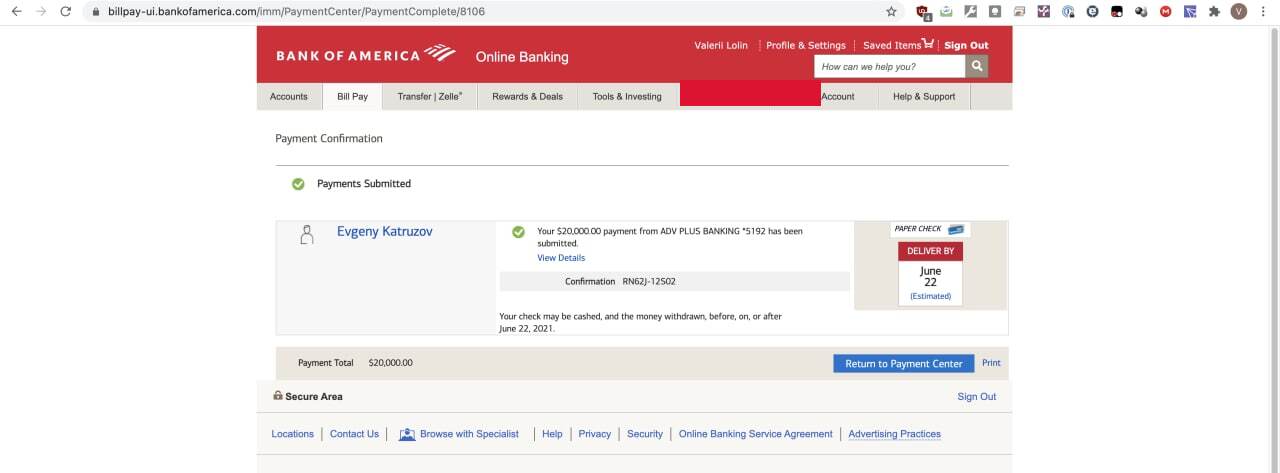This screenshot has width=1280, height=473.
Task: Click the Browse with Specialist icon
Action: click(x=407, y=434)
